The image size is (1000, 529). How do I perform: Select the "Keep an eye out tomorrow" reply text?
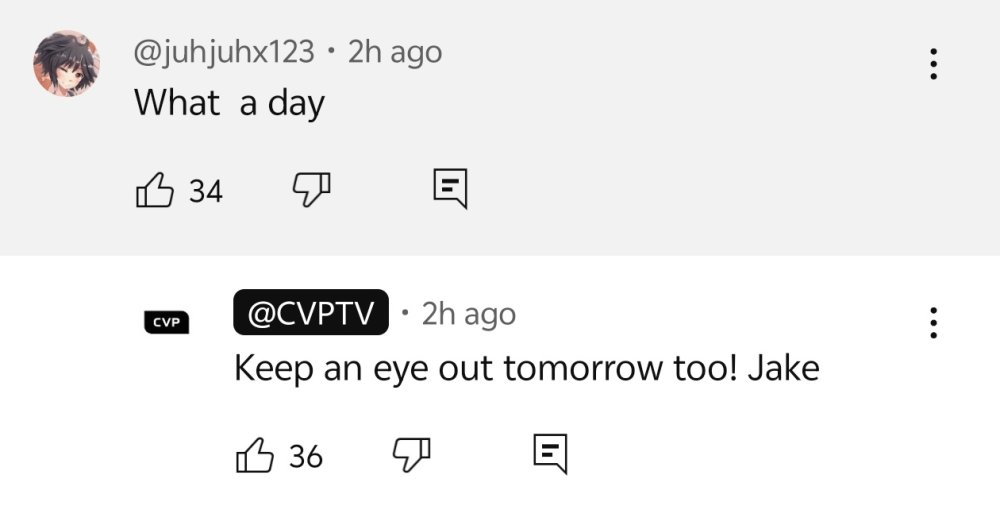[480, 368]
